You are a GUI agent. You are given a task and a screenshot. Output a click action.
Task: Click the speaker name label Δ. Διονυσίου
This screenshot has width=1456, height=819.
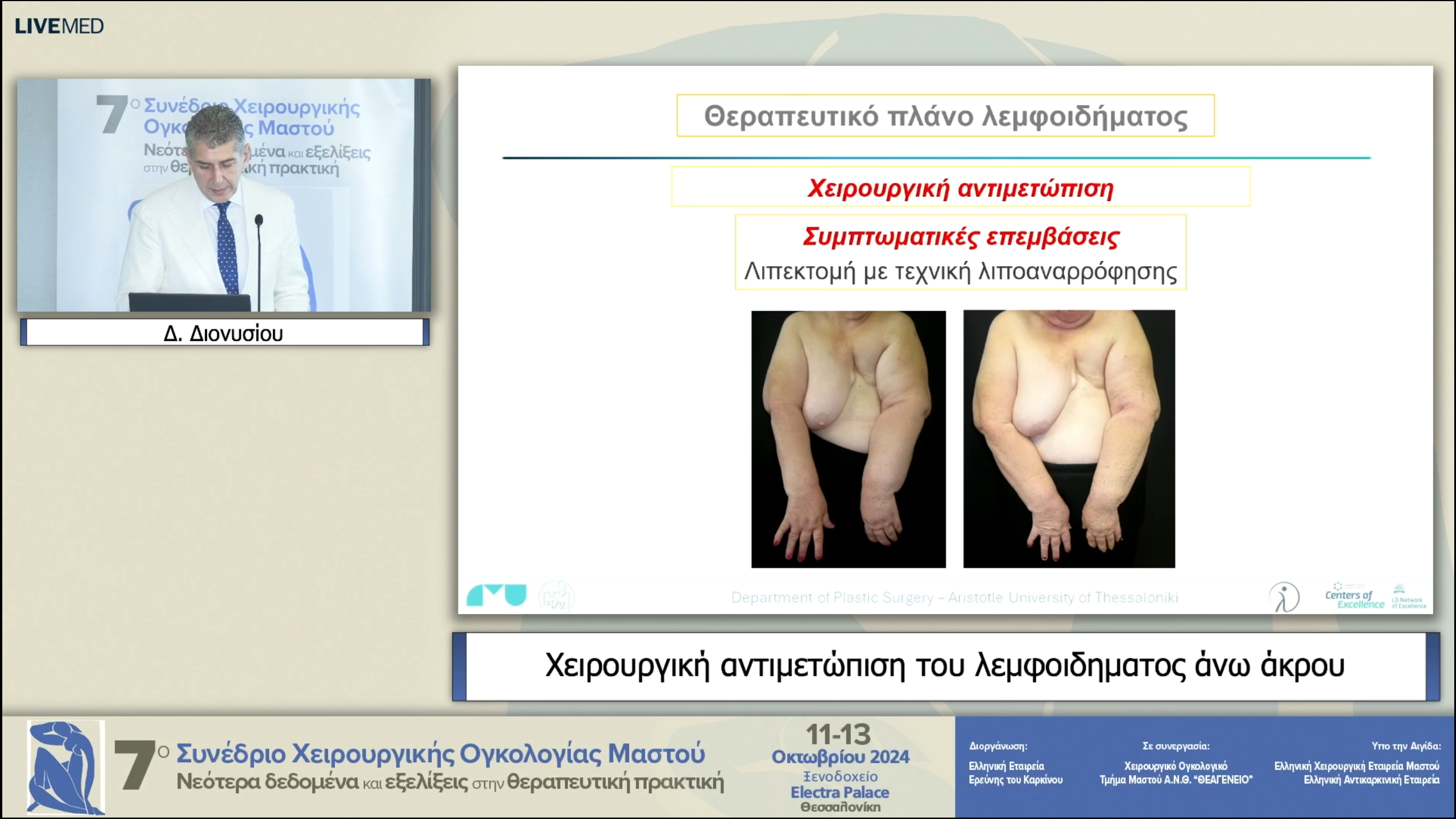tap(224, 333)
